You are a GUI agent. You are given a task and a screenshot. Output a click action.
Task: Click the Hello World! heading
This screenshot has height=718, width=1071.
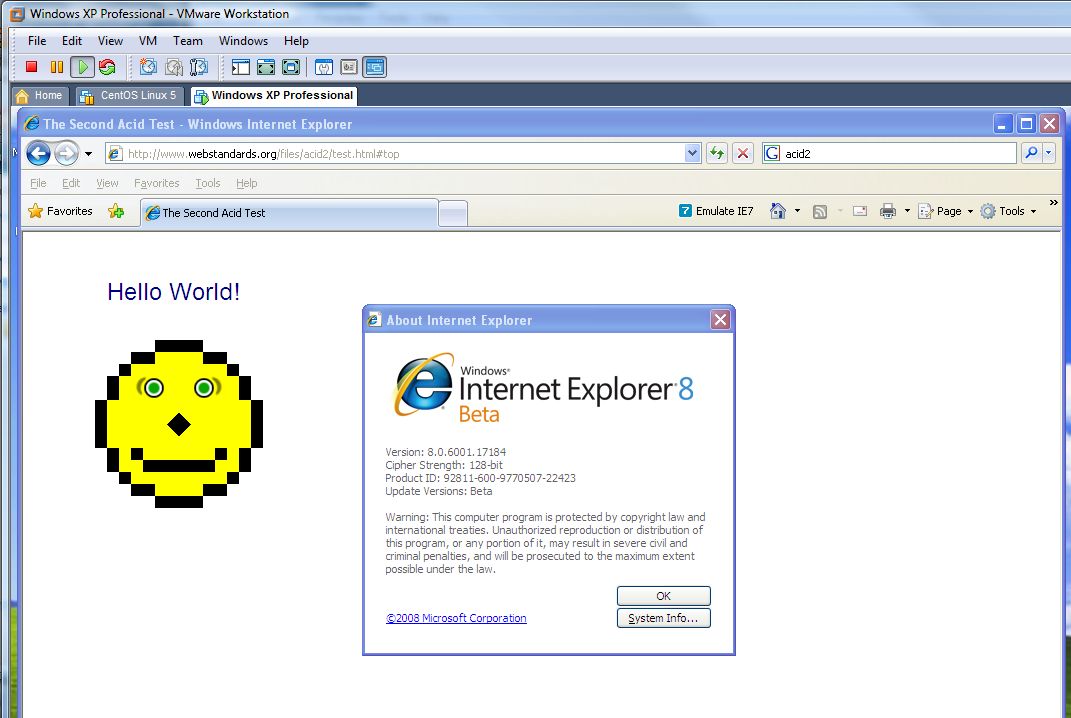coord(173,292)
